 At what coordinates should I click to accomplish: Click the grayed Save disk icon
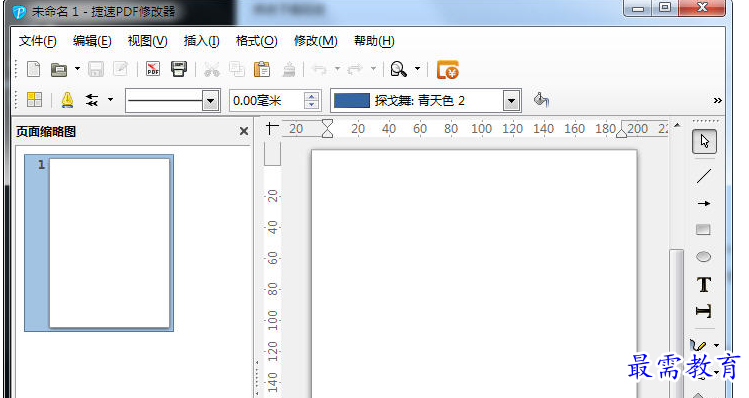point(96,70)
